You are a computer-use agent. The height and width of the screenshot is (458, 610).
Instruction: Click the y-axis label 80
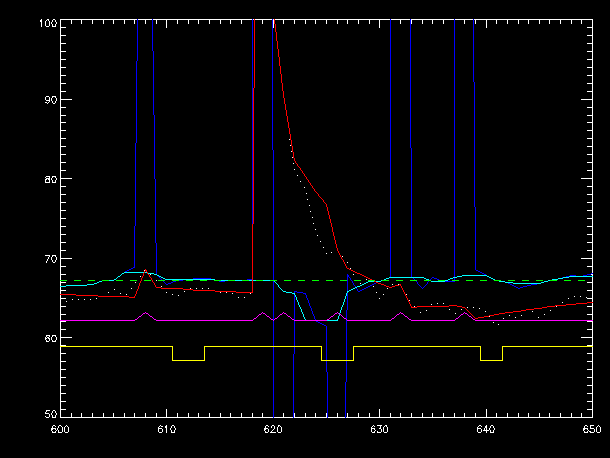coord(51,179)
